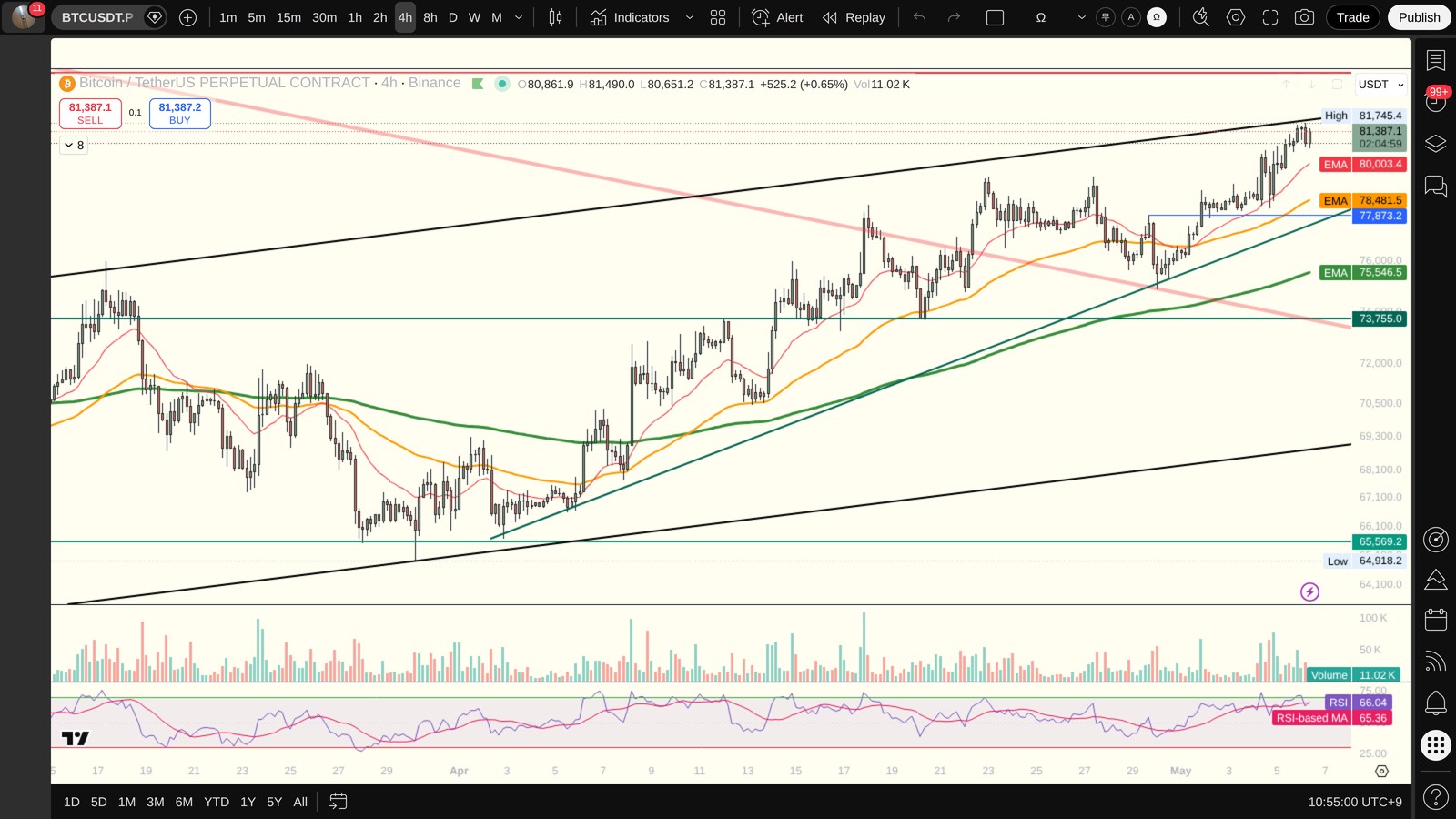
Task: Enter fullscreen mode icon
Action: pos(1270,17)
